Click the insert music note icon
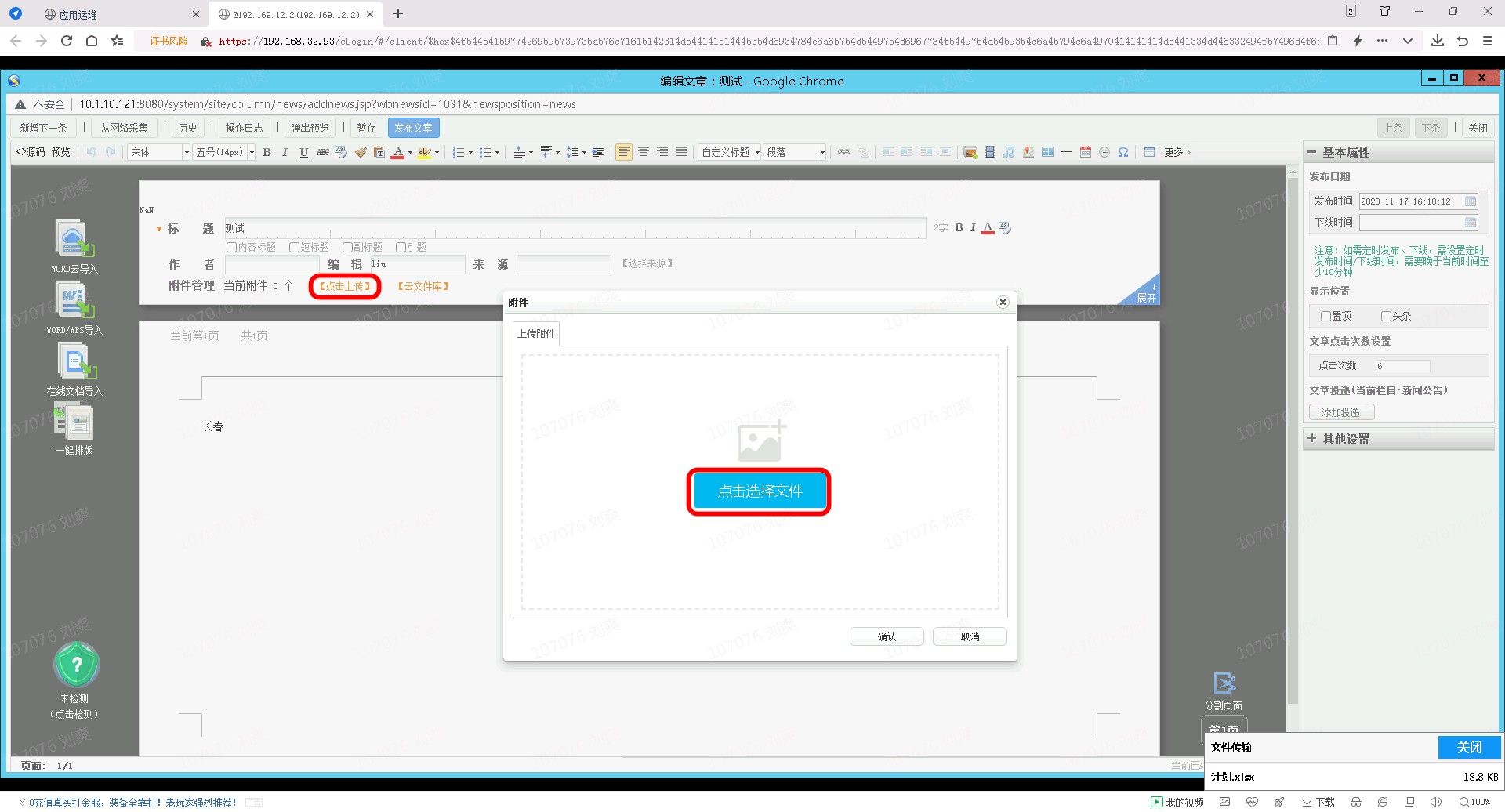 coord(1009,152)
